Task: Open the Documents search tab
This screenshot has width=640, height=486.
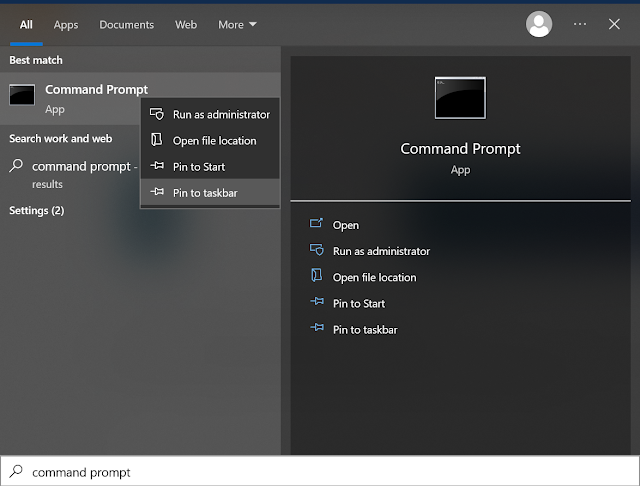Action: pos(127,25)
